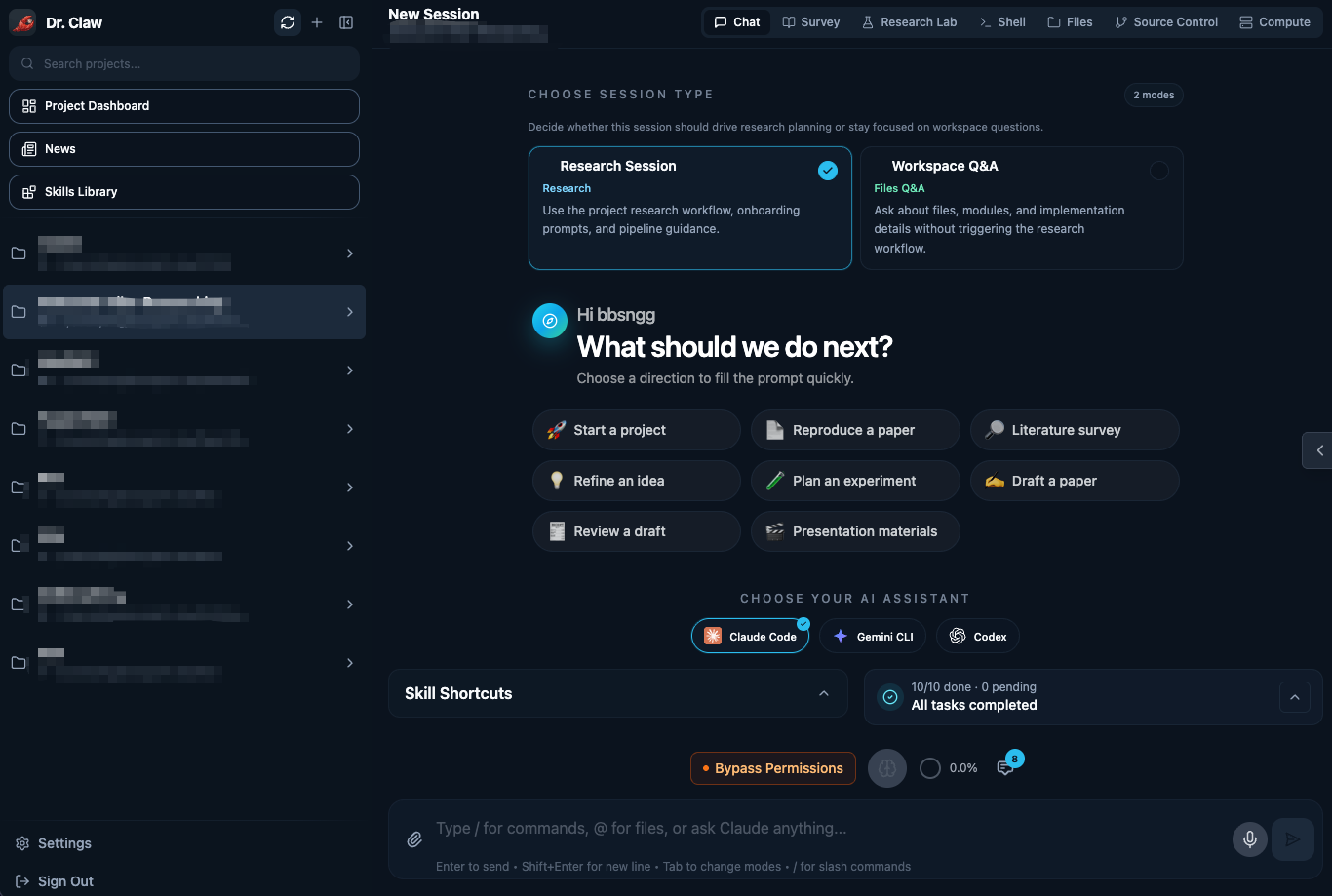Screen dimensions: 1332x896
Task: Activate the microphone voice input icon
Action: 1249,838
